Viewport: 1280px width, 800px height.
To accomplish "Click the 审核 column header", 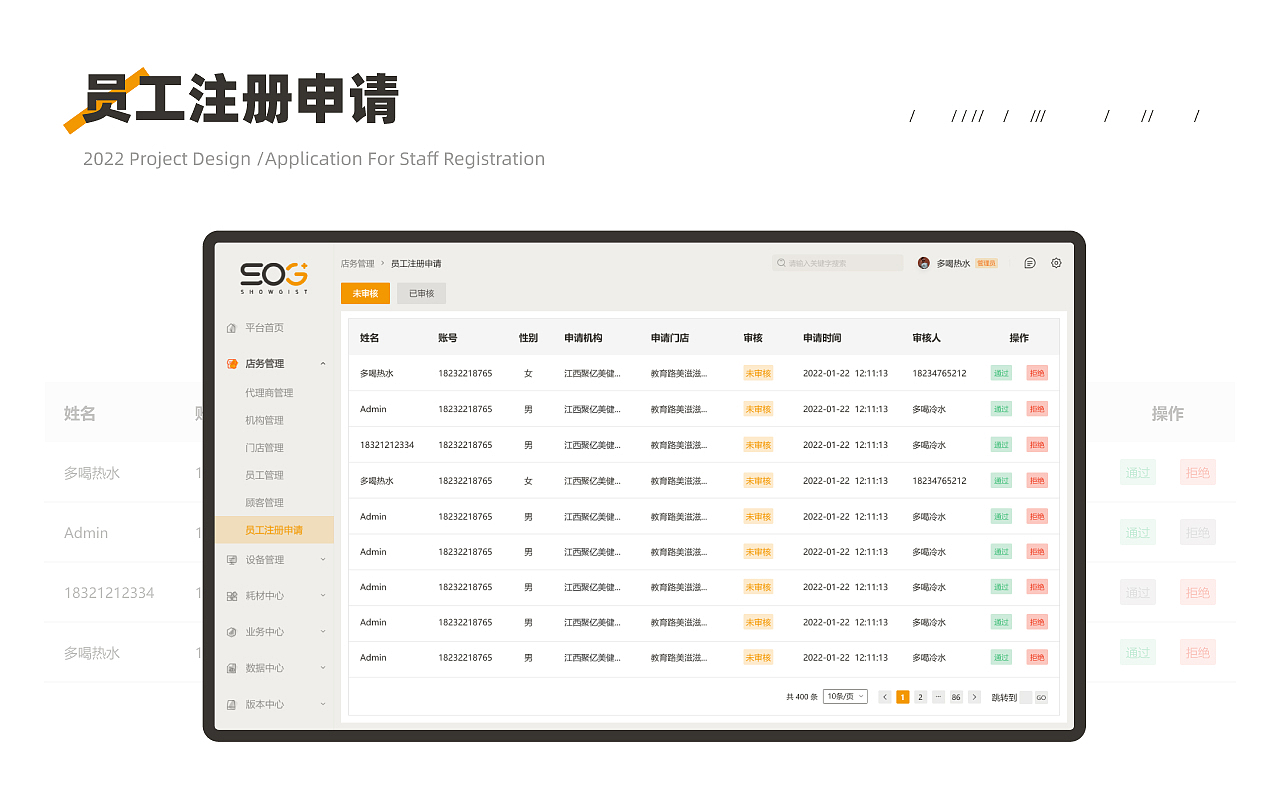I will 753,338.
